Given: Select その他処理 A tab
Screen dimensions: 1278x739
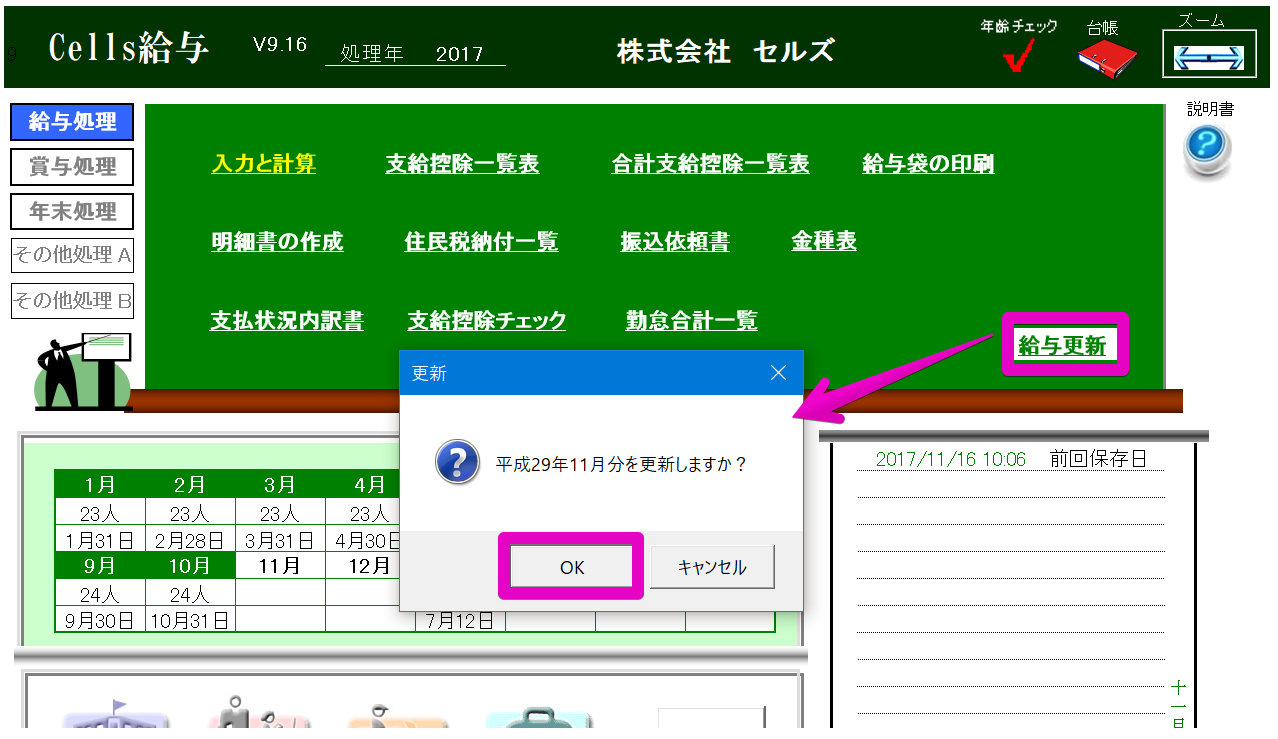Looking at the screenshot, I should coord(72,255).
